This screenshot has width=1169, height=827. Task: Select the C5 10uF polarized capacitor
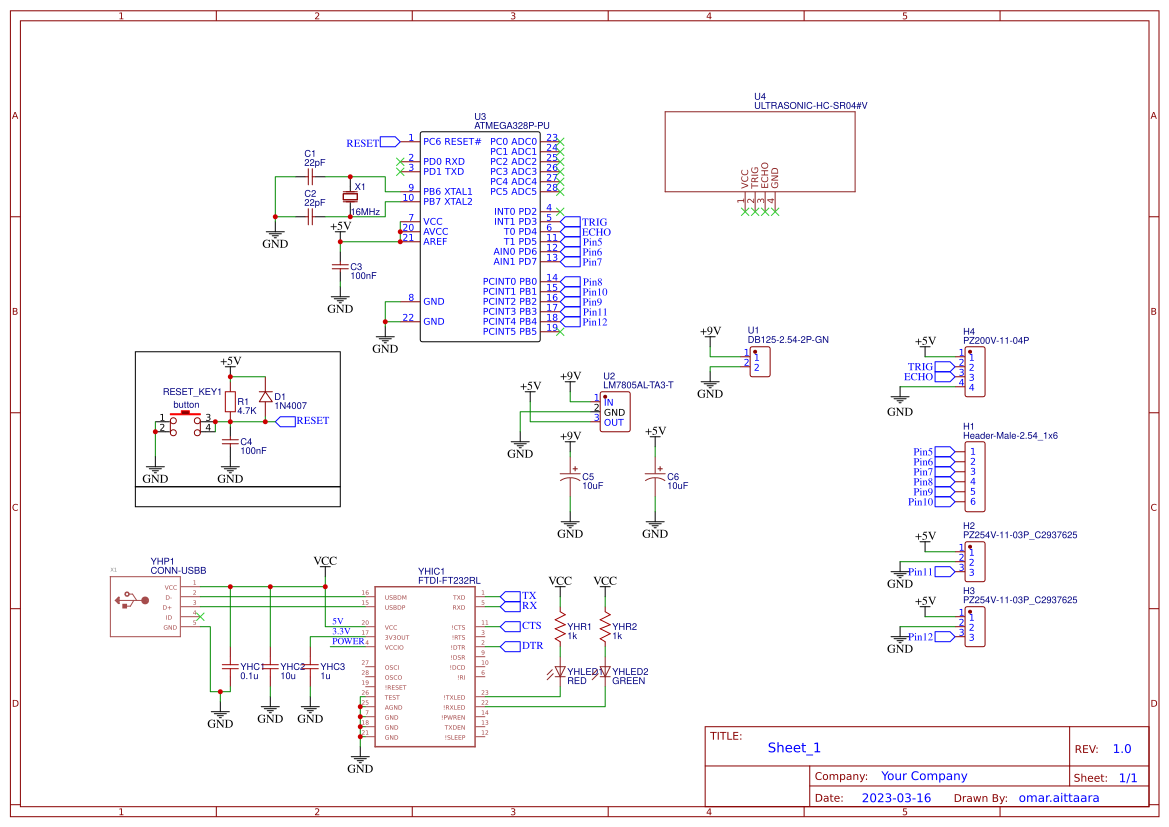[570, 474]
